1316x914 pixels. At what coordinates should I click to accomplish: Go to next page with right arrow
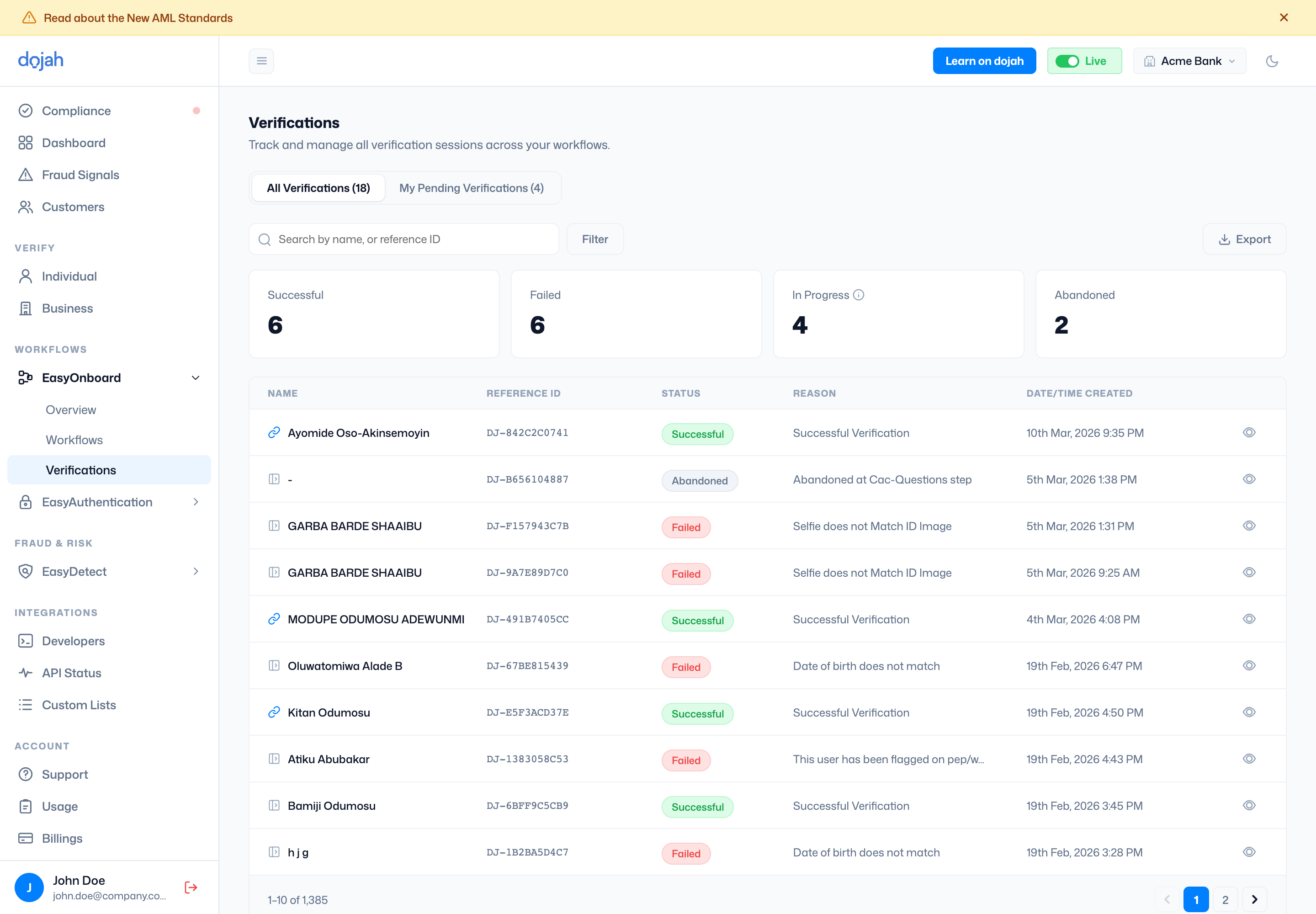tap(1254, 900)
